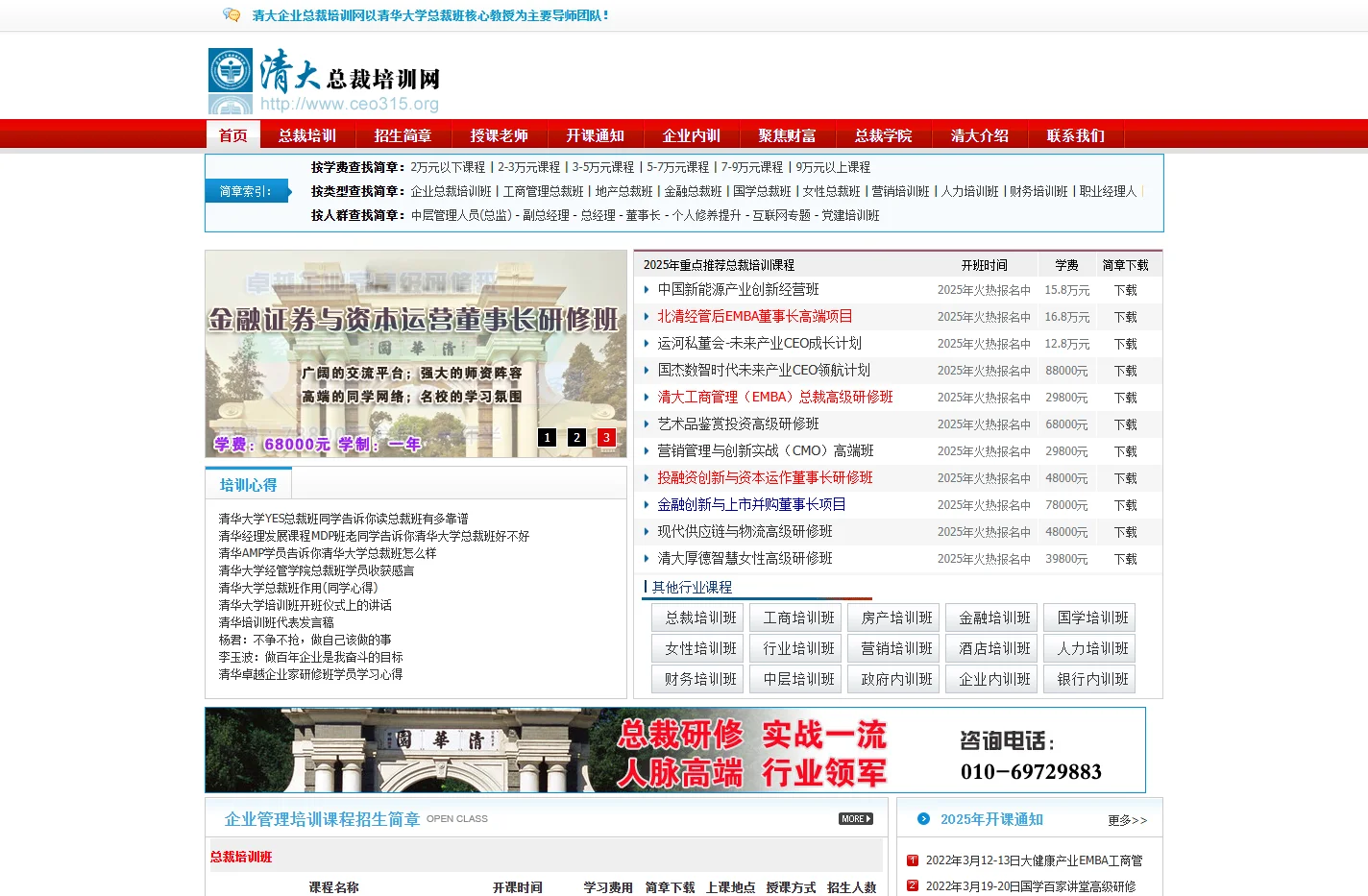Open the 总裁培训 navigation menu
1368x896 pixels.
(x=307, y=135)
